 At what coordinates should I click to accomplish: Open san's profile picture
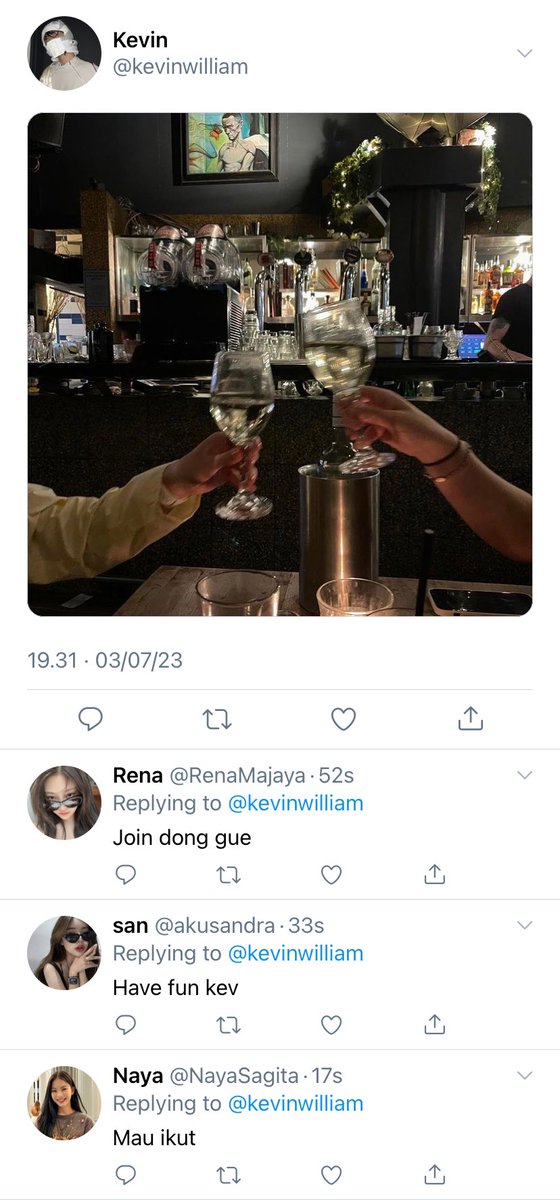[x=64, y=953]
